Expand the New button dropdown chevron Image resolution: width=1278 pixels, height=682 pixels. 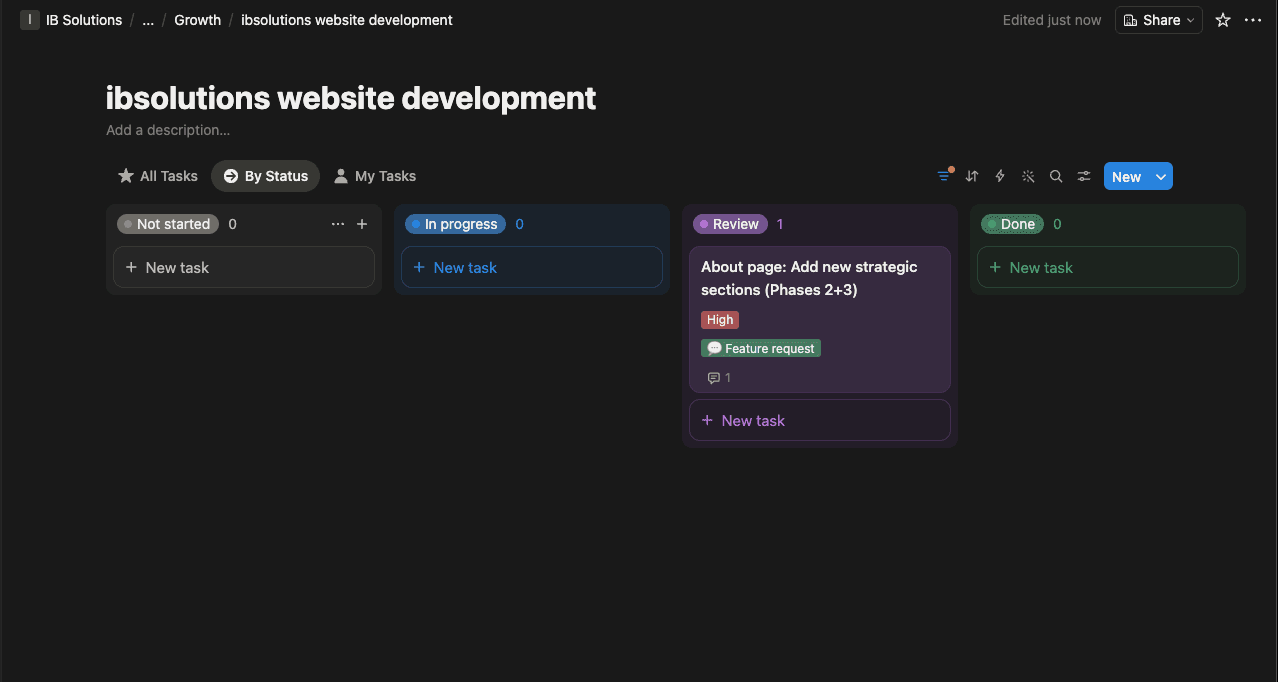pyautogui.click(x=1160, y=176)
